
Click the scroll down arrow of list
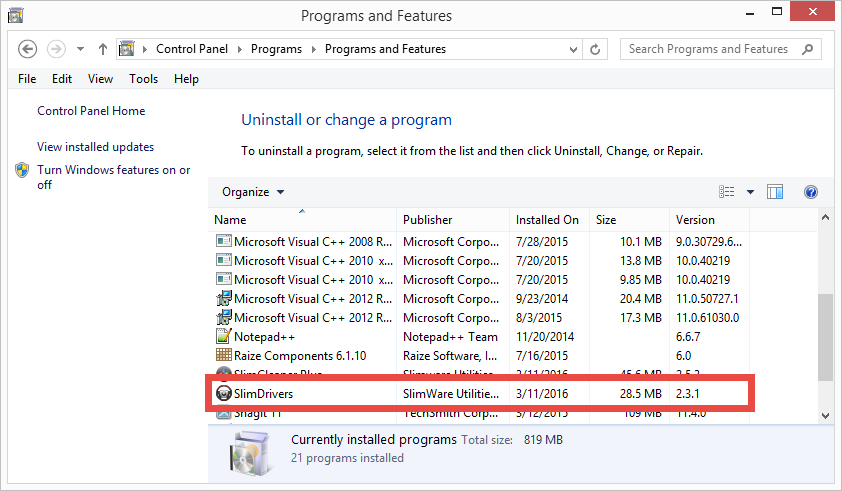click(x=825, y=415)
